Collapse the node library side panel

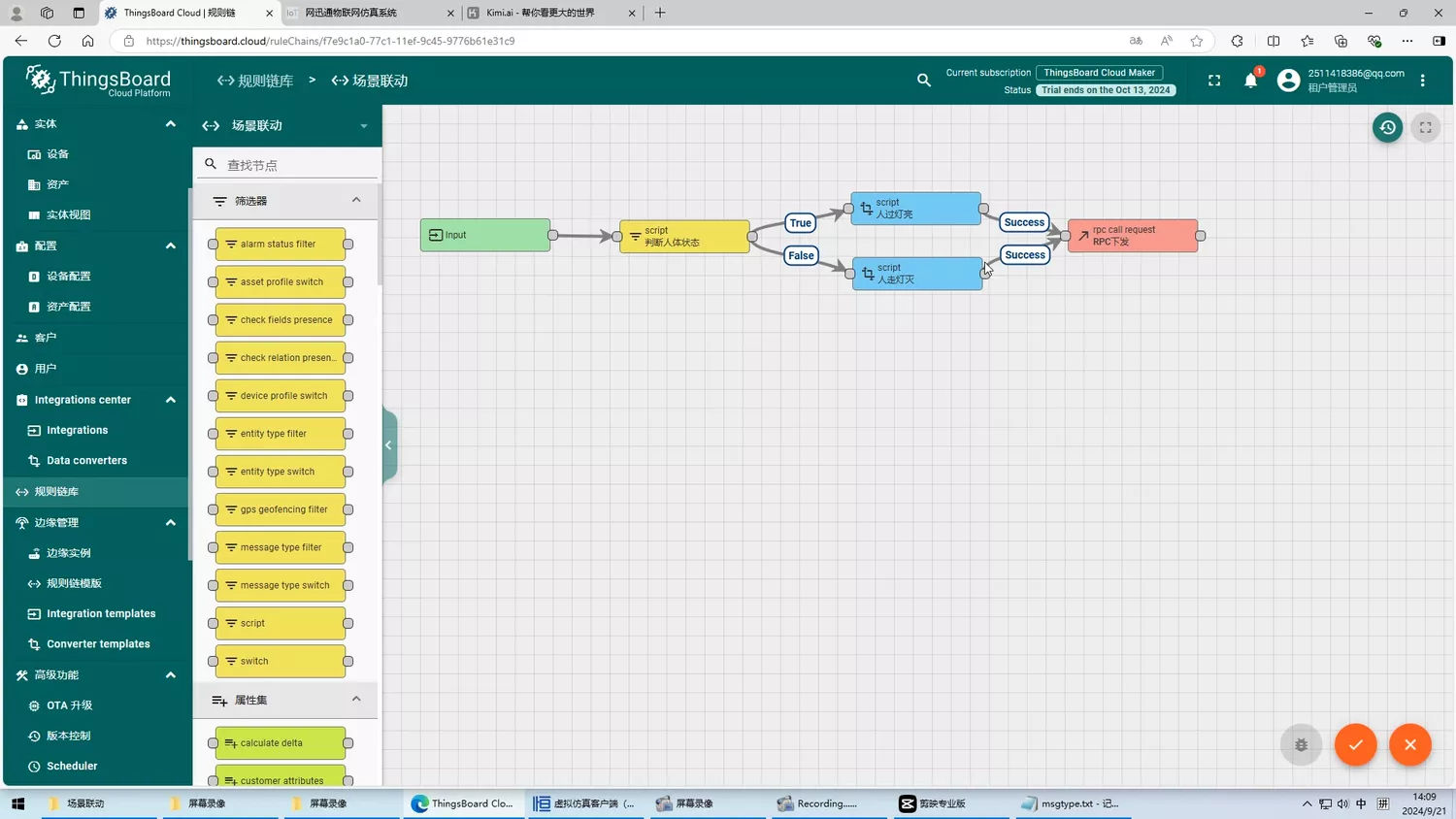(389, 445)
